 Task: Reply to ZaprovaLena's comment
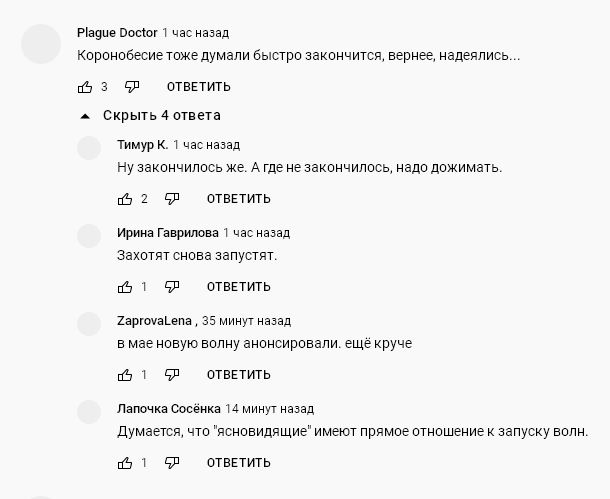click(x=238, y=375)
